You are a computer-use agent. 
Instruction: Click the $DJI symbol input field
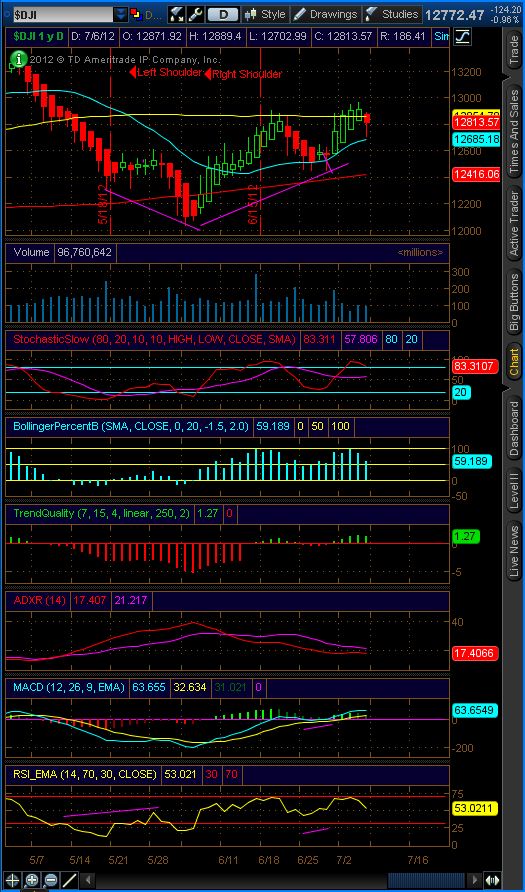[x=63, y=14]
